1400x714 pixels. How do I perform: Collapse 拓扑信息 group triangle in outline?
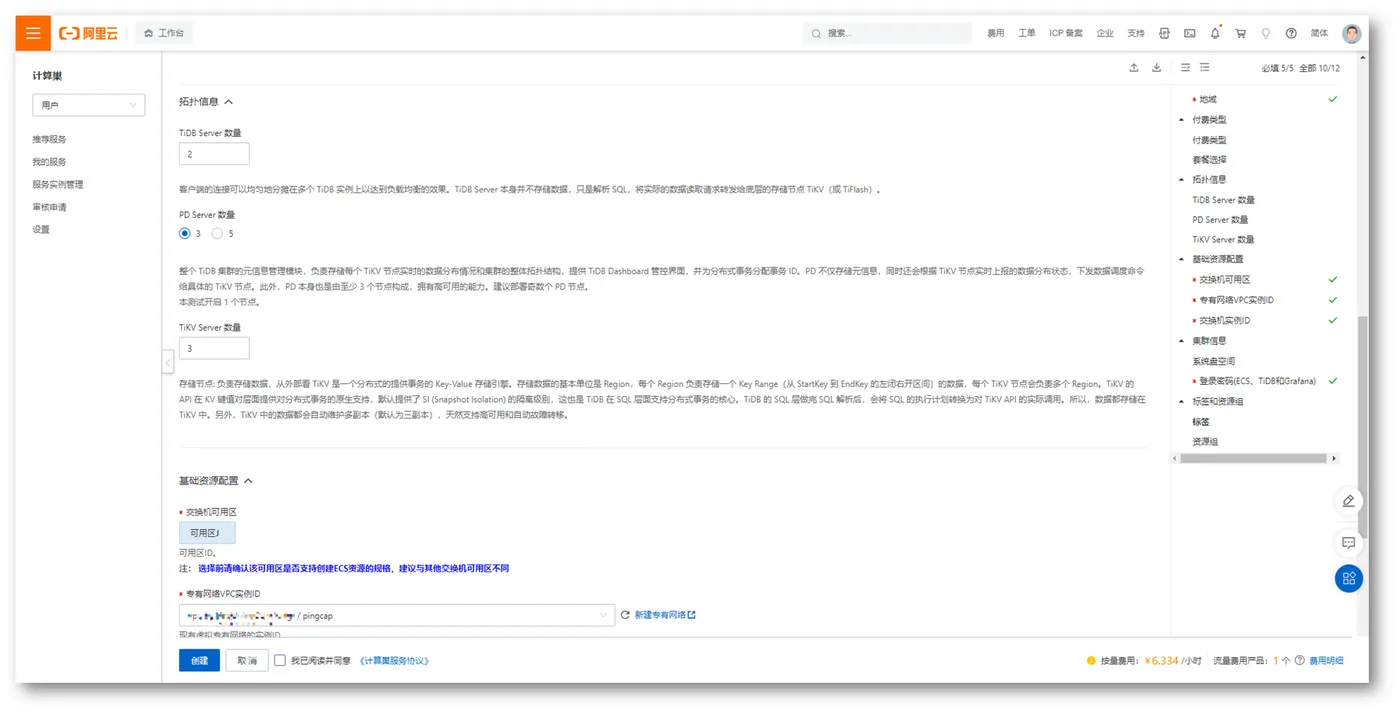pyautogui.click(x=1182, y=180)
